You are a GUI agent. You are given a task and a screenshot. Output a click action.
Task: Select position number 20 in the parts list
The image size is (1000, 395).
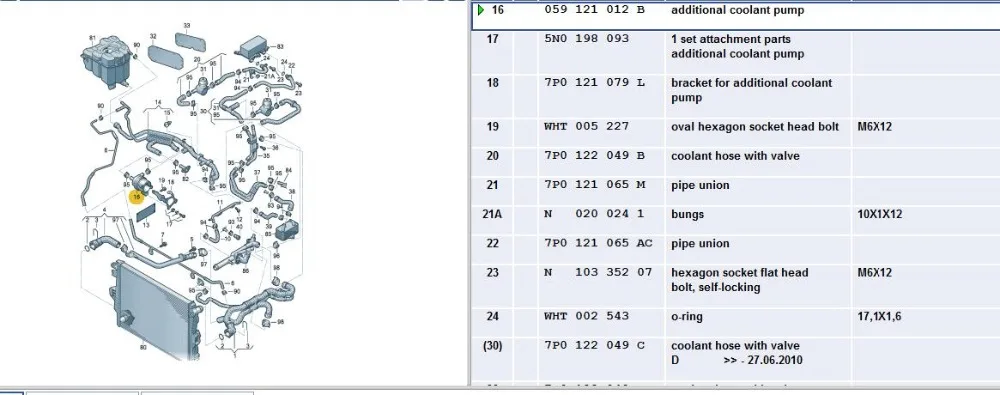[x=492, y=156]
